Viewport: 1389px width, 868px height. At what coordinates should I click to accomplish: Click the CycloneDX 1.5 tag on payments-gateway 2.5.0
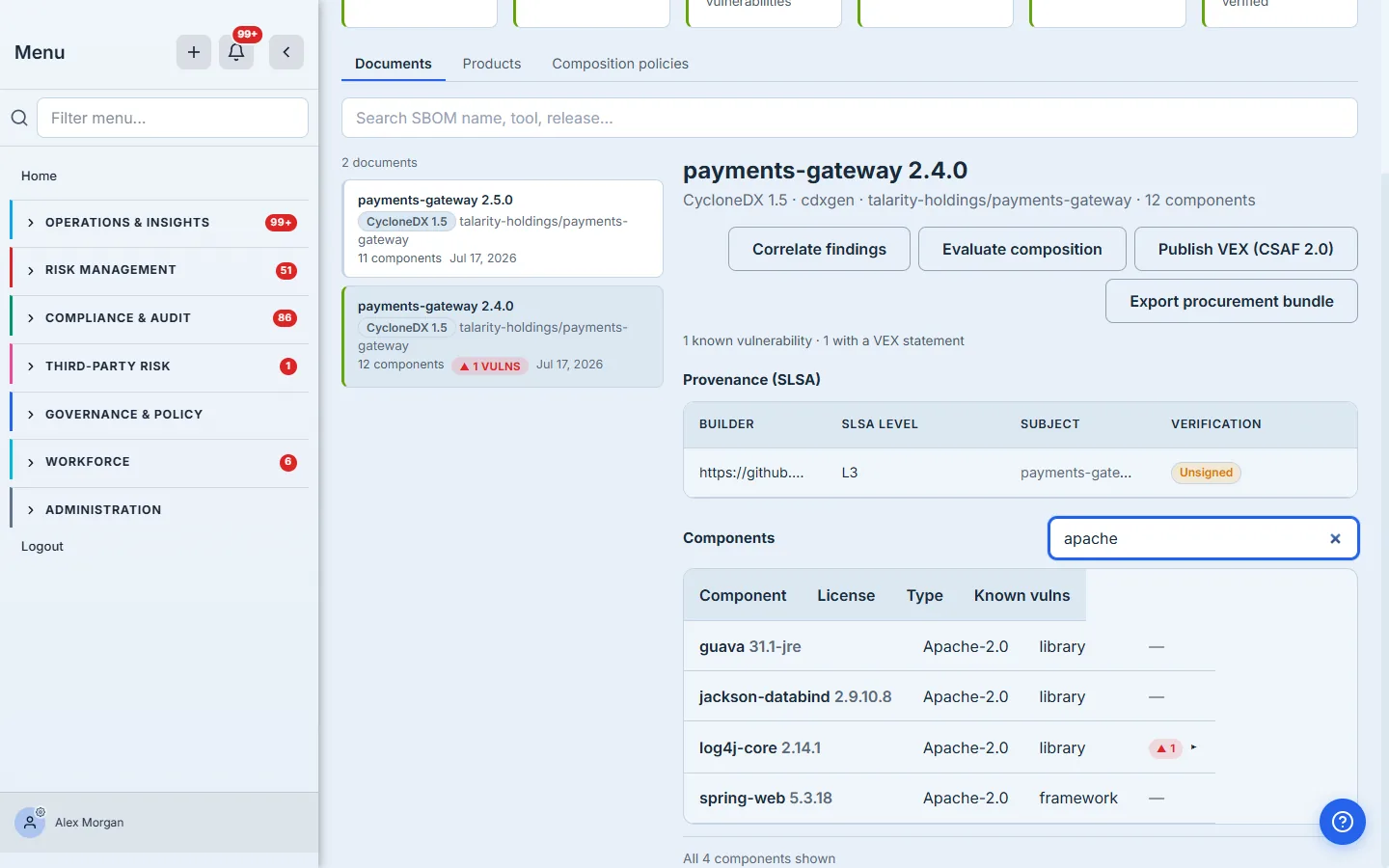click(x=406, y=222)
